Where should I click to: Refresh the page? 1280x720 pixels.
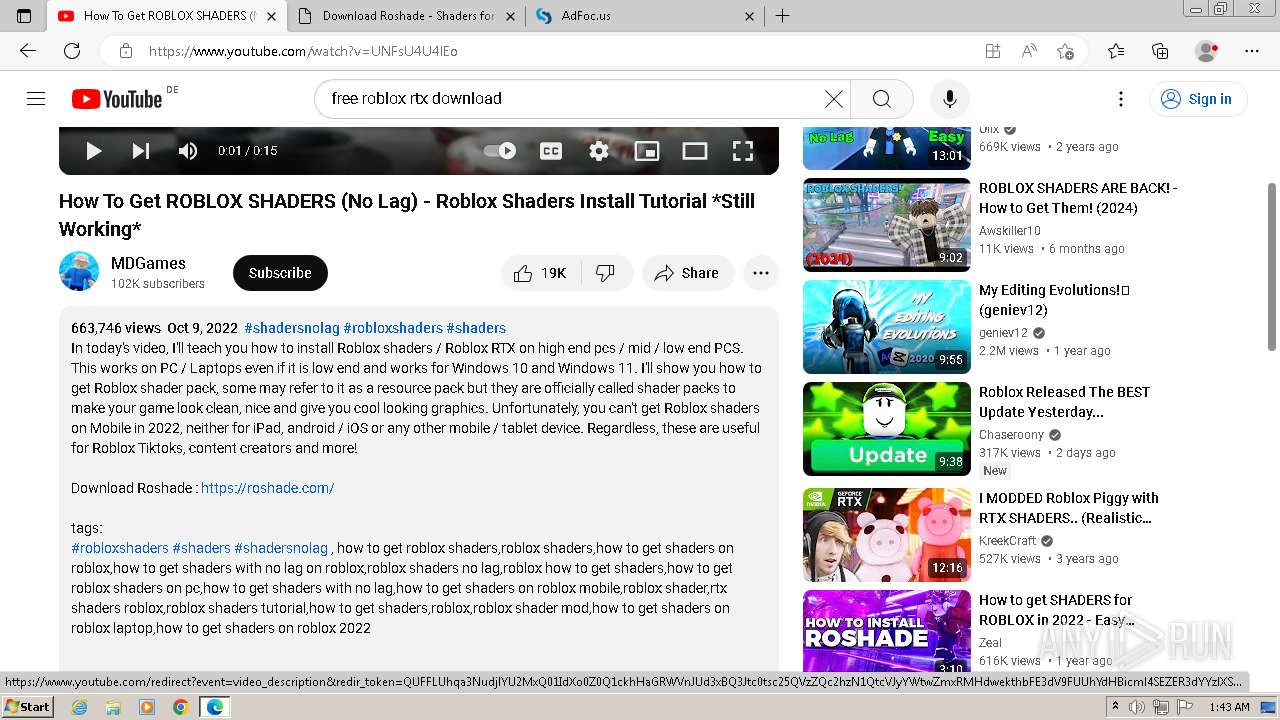pos(72,51)
